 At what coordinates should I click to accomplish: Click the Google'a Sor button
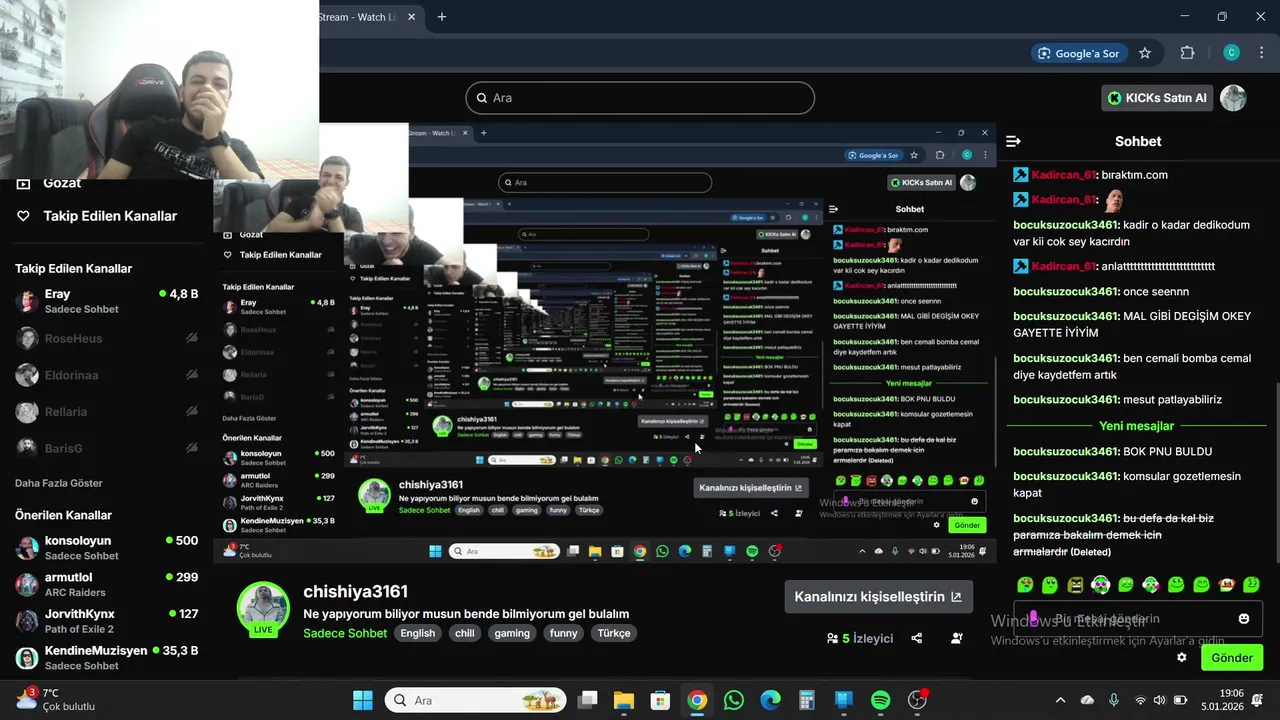(x=1079, y=53)
